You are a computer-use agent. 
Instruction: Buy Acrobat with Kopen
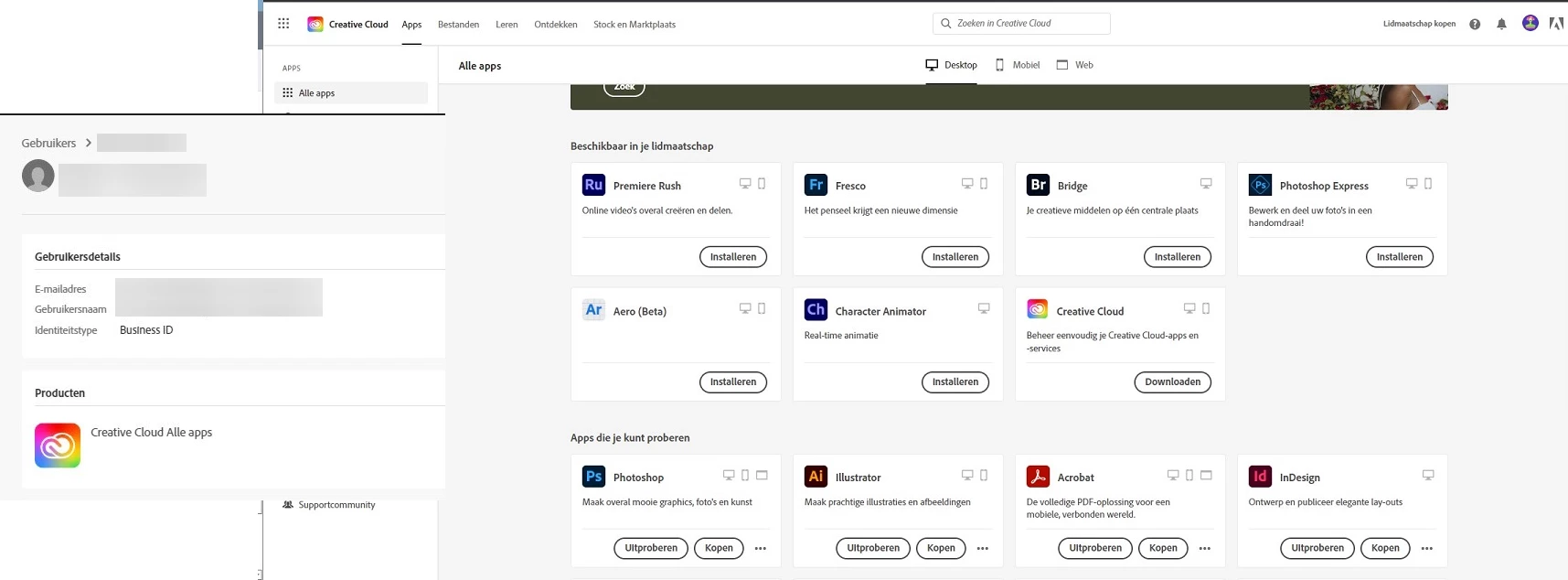coord(1163,549)
